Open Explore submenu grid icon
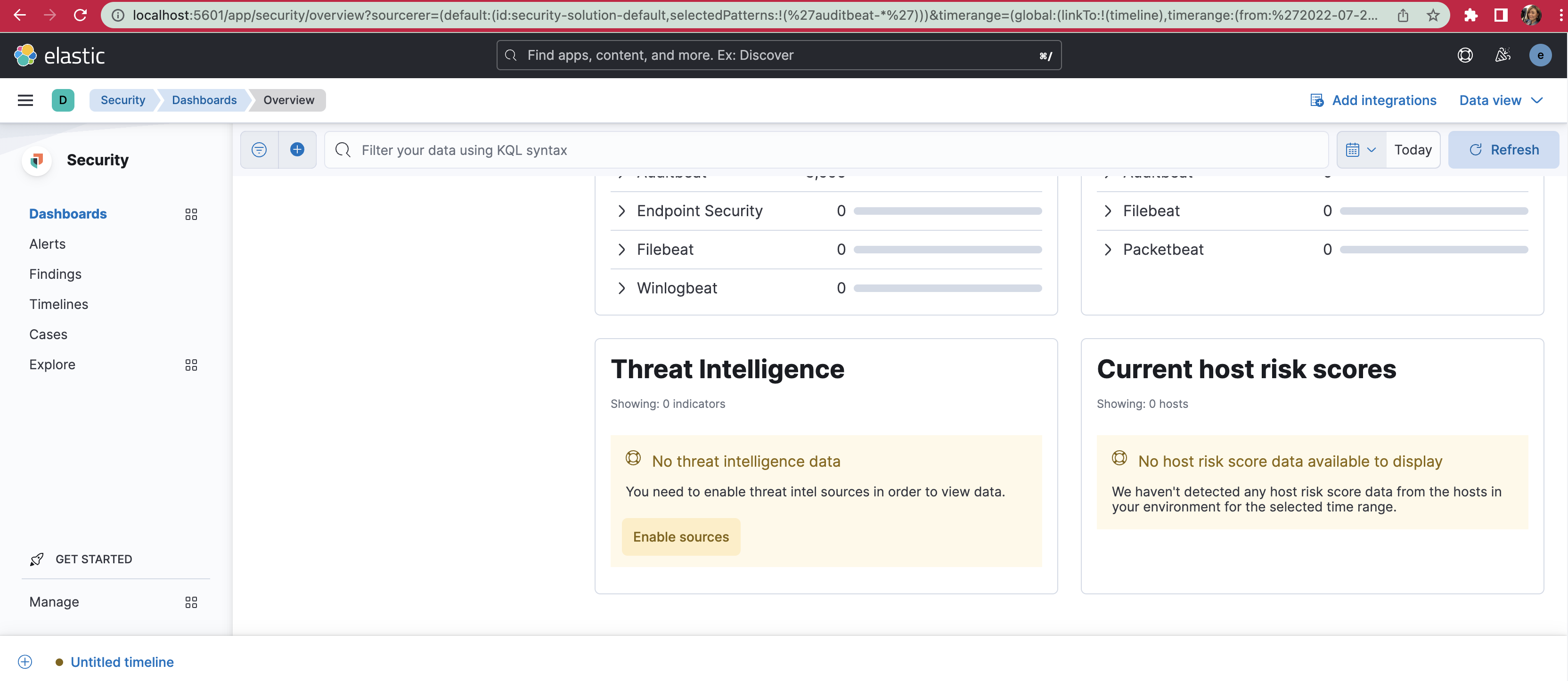The image size is (1568, 681). 191,365
